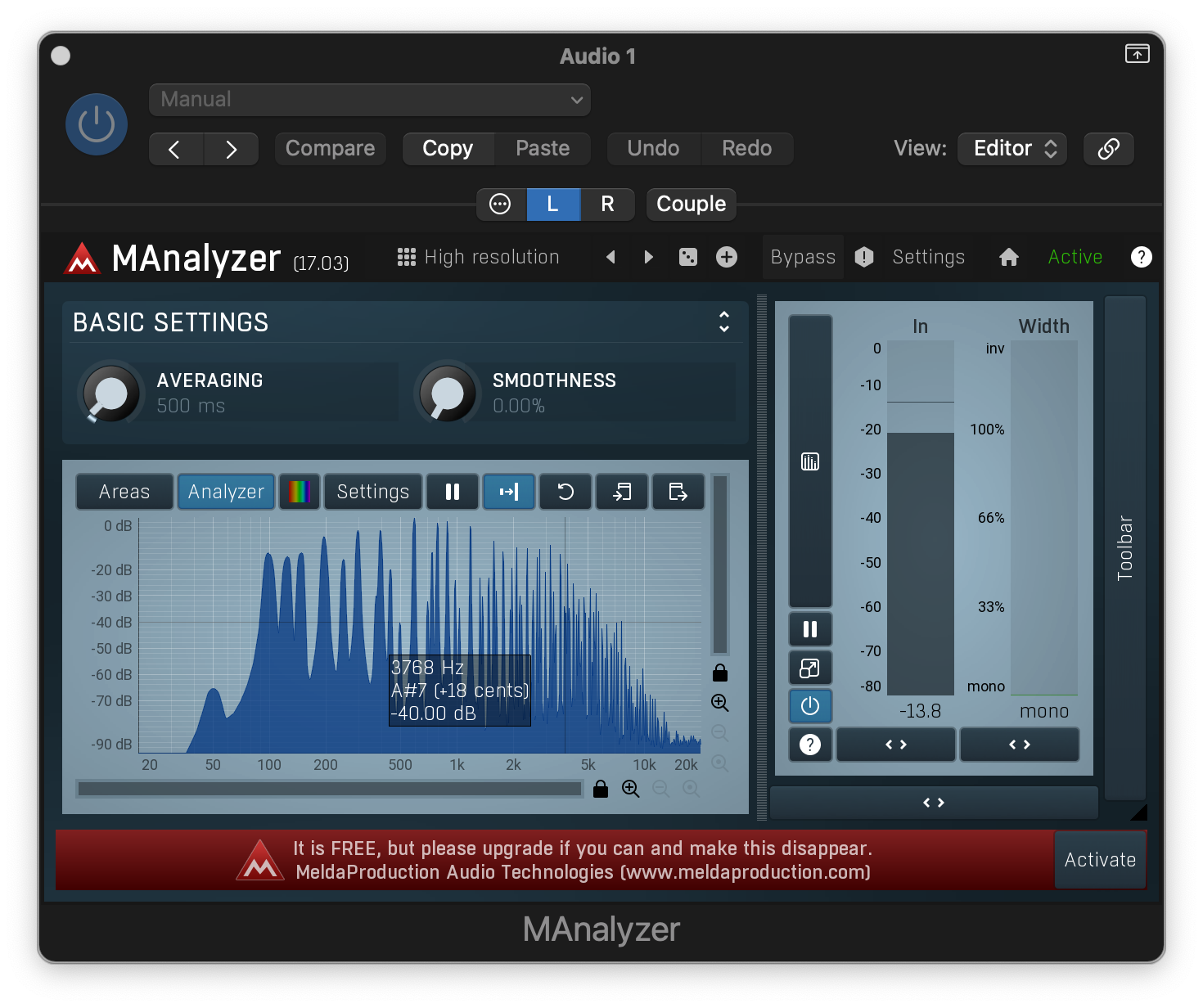1203x1008 pixels.
Task: Click the Compare button
Action: coord(331,149)
